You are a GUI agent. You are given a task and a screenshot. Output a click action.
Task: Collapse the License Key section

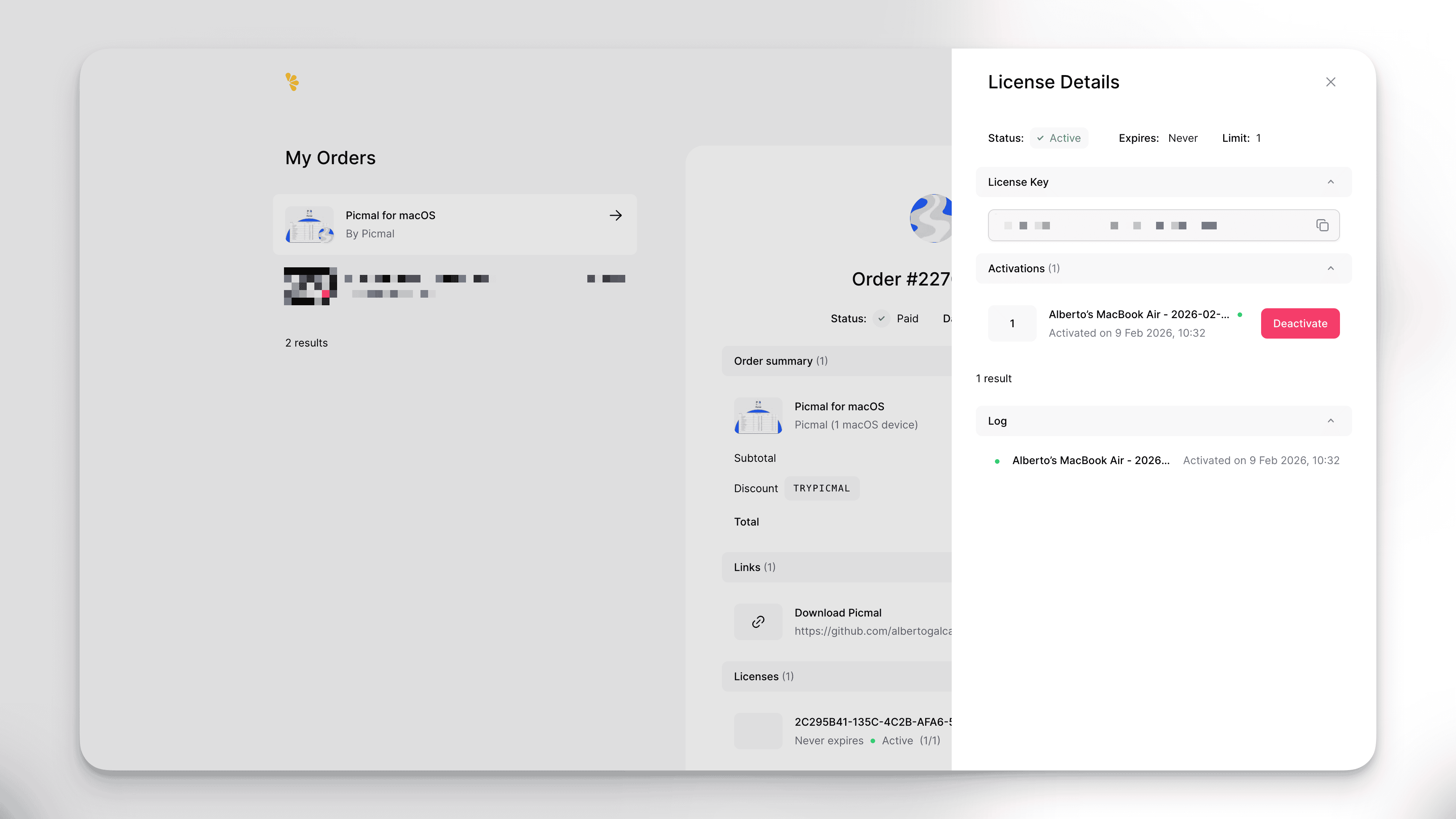click(1330, 182)
